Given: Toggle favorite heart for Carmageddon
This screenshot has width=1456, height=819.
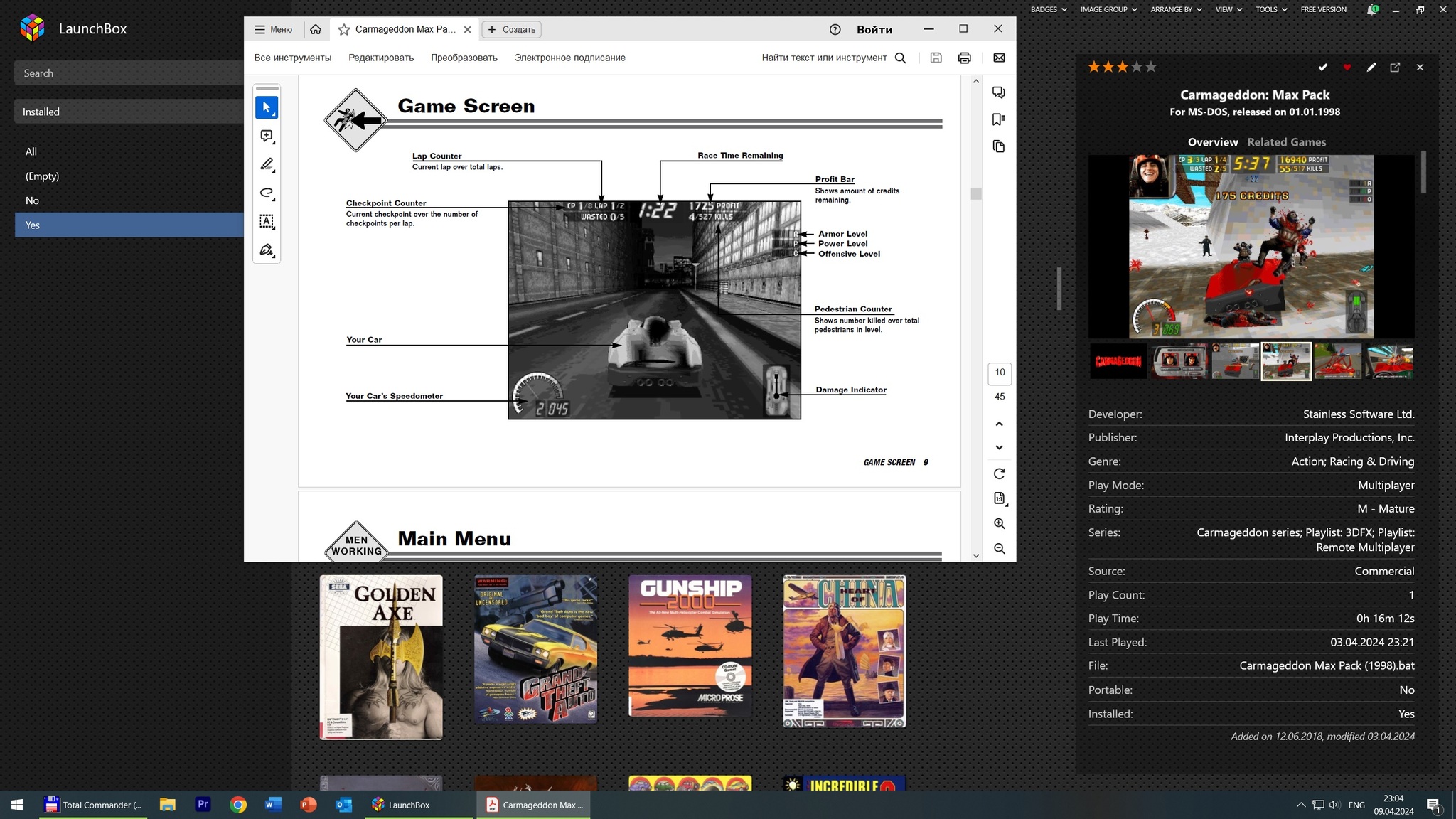Looking at the screenshot, I should pyautogui.click(x=1347, y=67).
